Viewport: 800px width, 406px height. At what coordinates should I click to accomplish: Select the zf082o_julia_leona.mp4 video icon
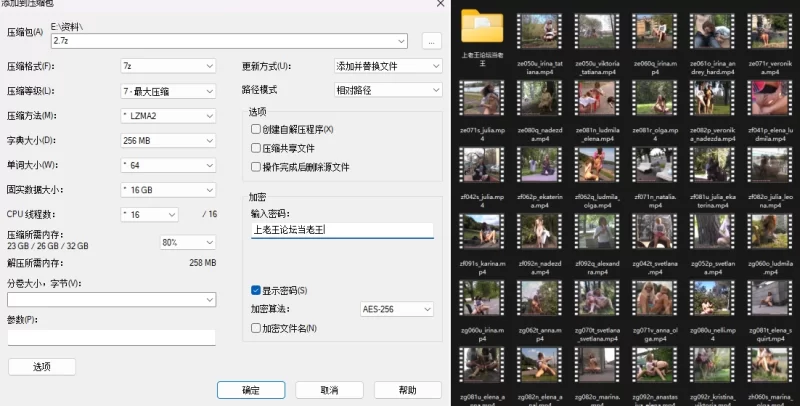pos(770,165)
